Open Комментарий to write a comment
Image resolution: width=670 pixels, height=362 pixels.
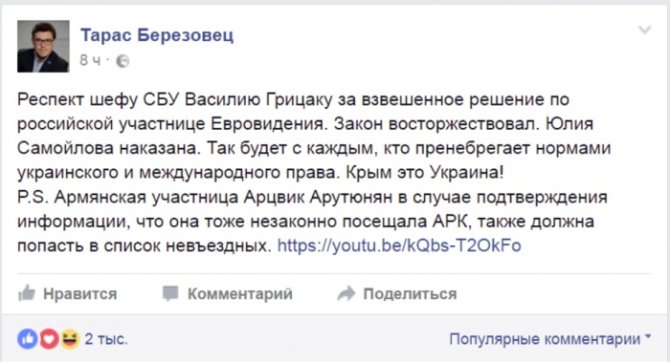pyautogui.click(x=227, y=294)
